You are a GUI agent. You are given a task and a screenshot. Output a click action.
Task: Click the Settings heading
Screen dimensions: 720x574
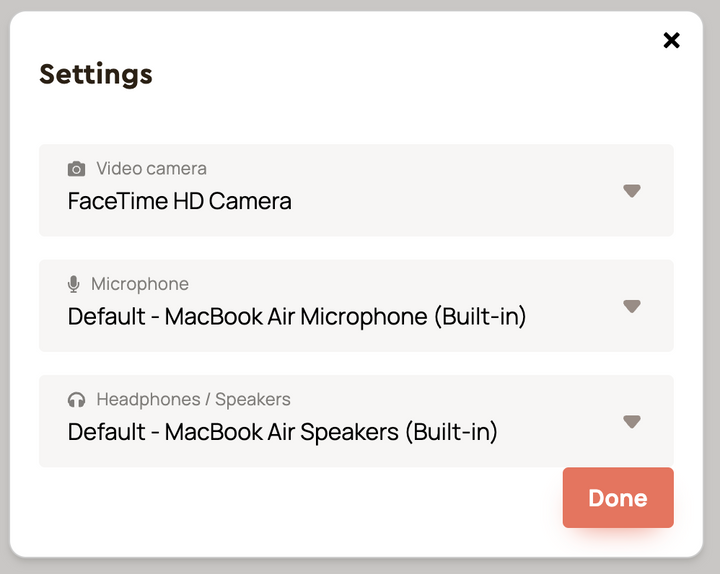tap(96, 74)
